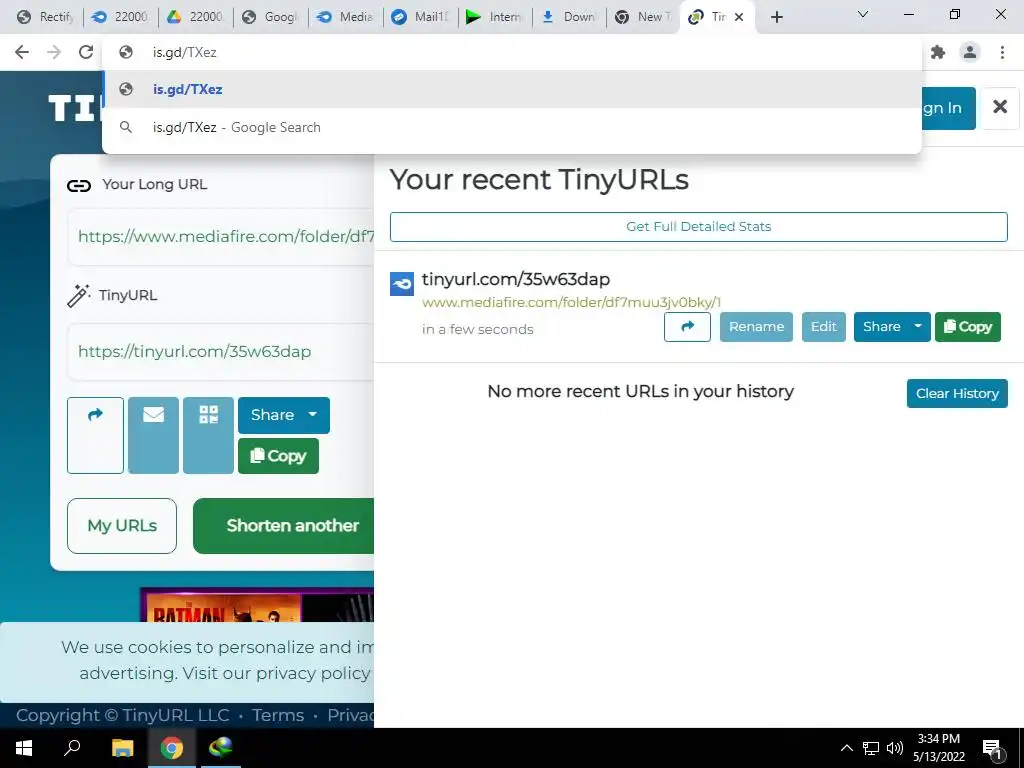Click the 'in a few seconds' timestamp
This screenshot has height=768, width=1024.
477,330
